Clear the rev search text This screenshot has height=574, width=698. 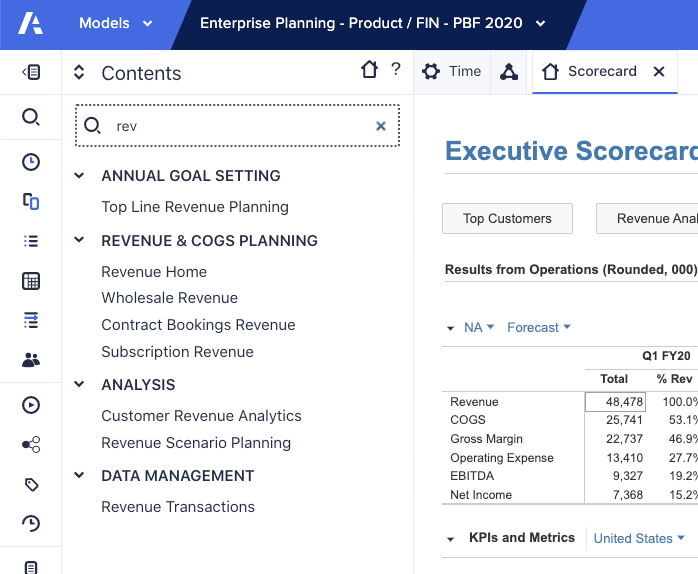(380, 126)
